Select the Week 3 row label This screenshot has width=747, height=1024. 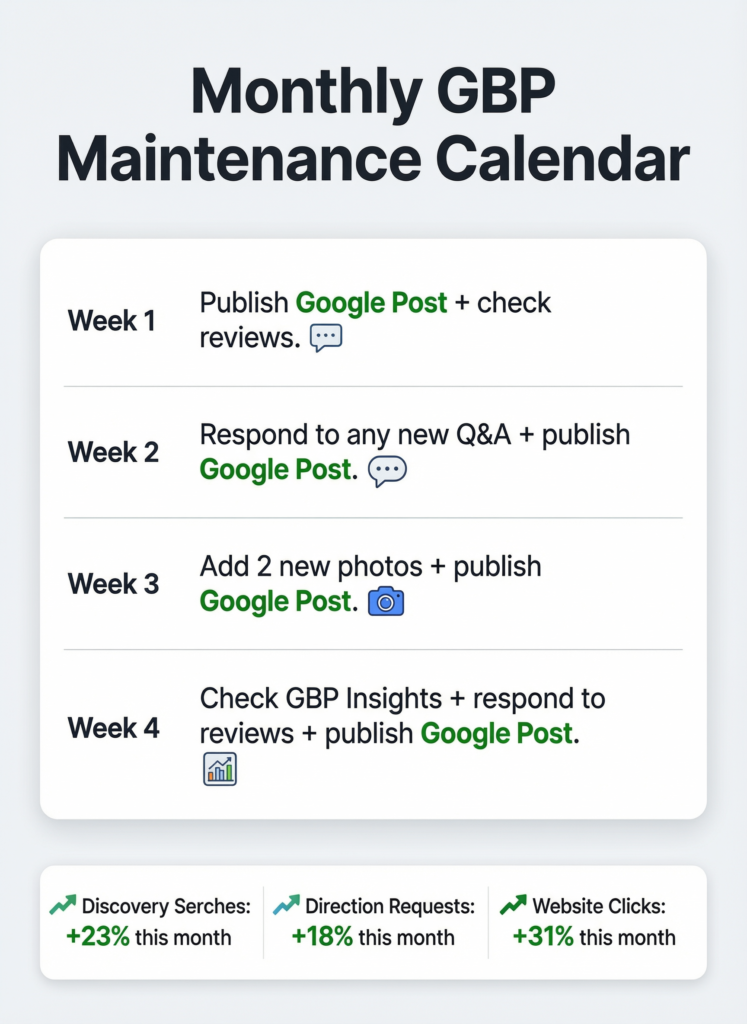coord(114,584)
